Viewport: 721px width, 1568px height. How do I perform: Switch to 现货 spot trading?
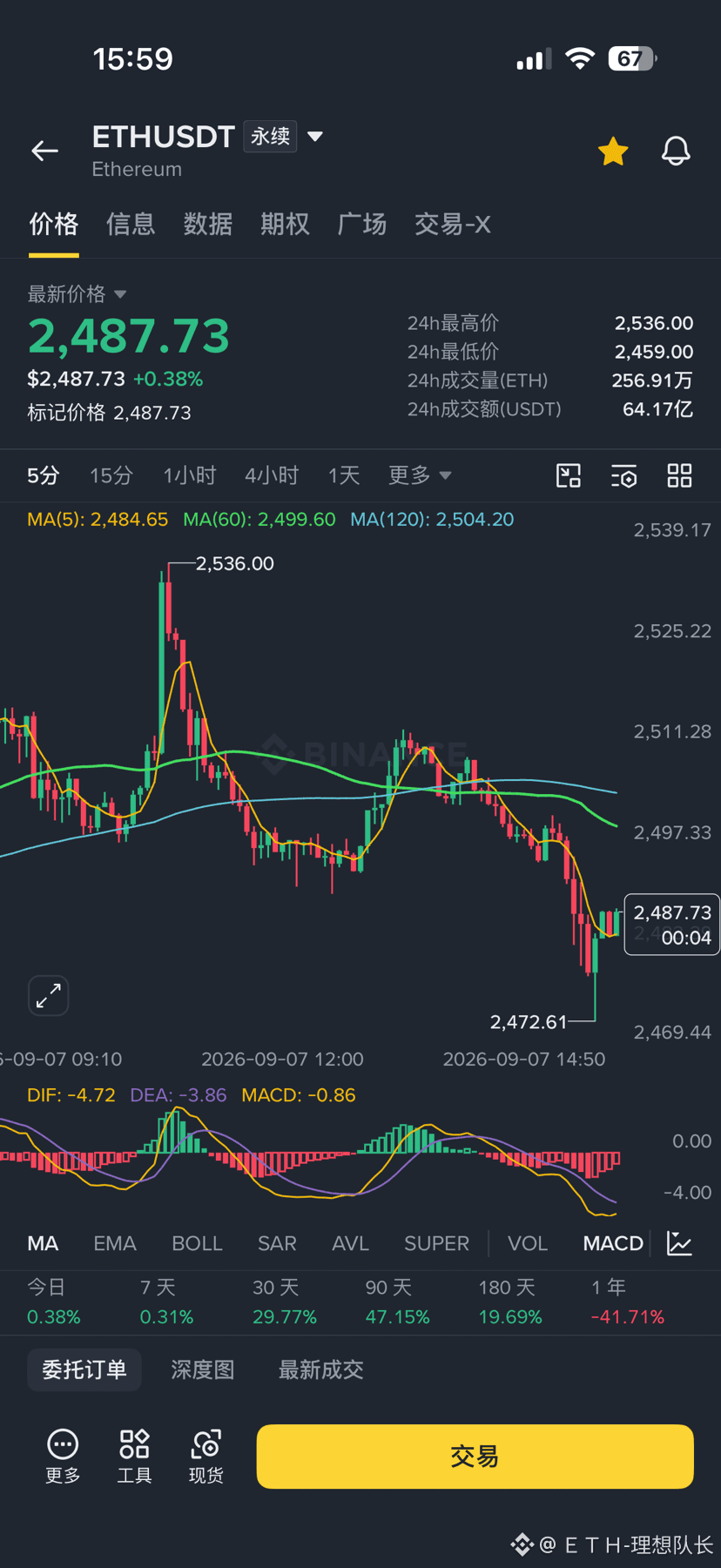[x=206, y=1456]
